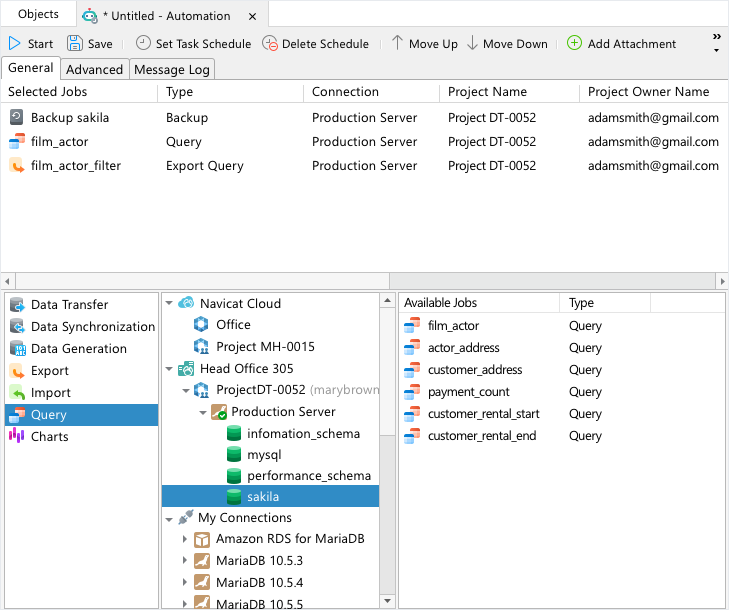The height and width of the screenshot is (610, 729).
Task: Expand the MariaDB 10.5.3 node
Action: (185, 560)
